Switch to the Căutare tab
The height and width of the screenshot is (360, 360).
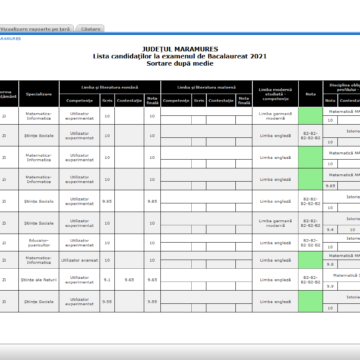(90, 29)
